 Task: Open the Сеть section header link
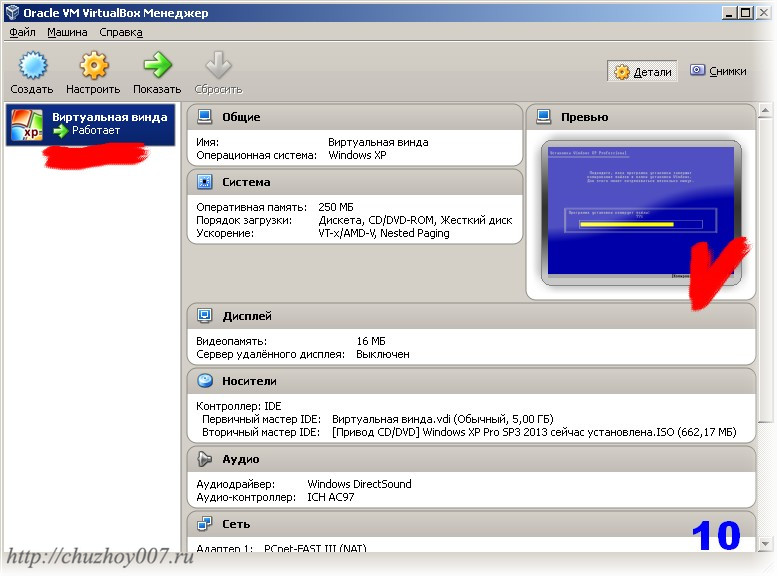(236, 524)
